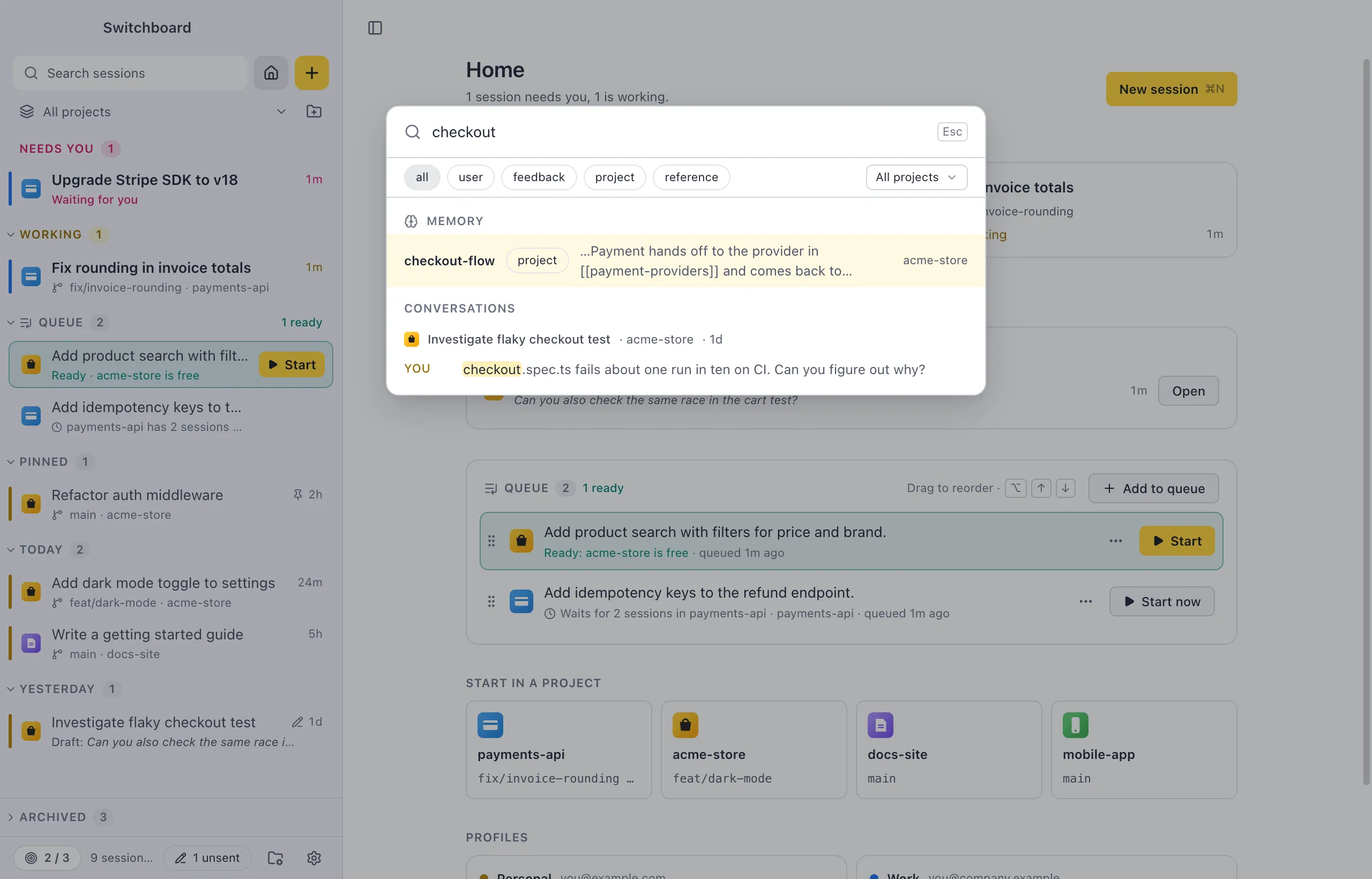Open Refactor auth middleware session
This screenshot has height=879, width=1372.
pos(171,504)
